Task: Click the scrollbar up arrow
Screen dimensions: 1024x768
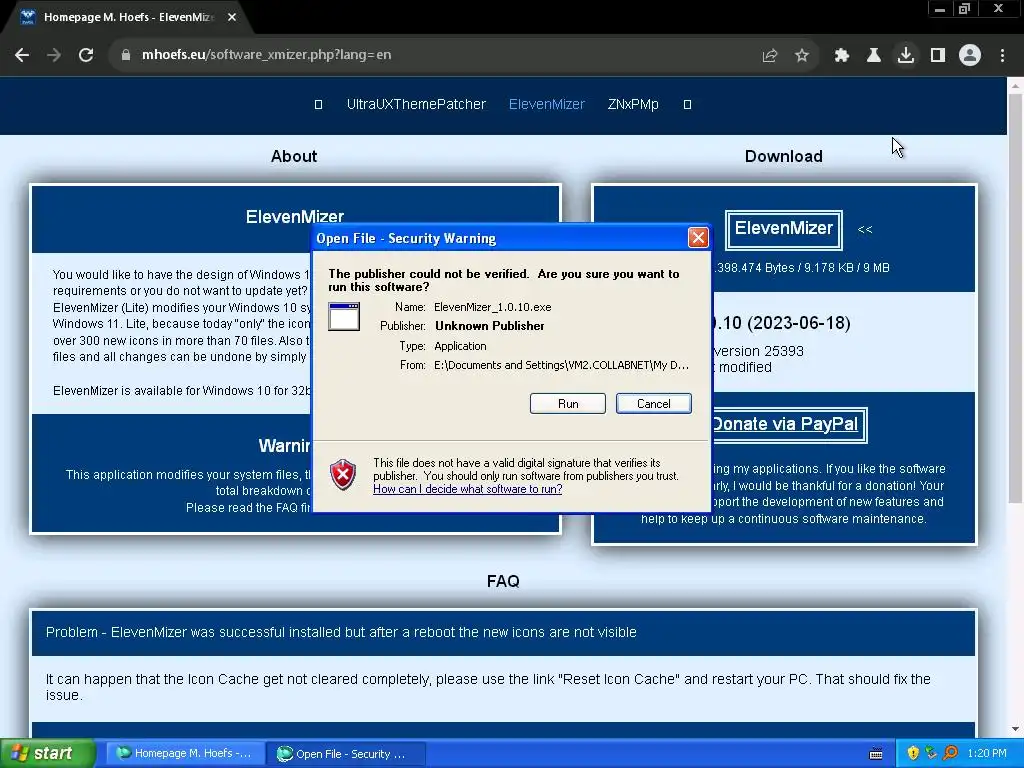Action: [1015, 85]
